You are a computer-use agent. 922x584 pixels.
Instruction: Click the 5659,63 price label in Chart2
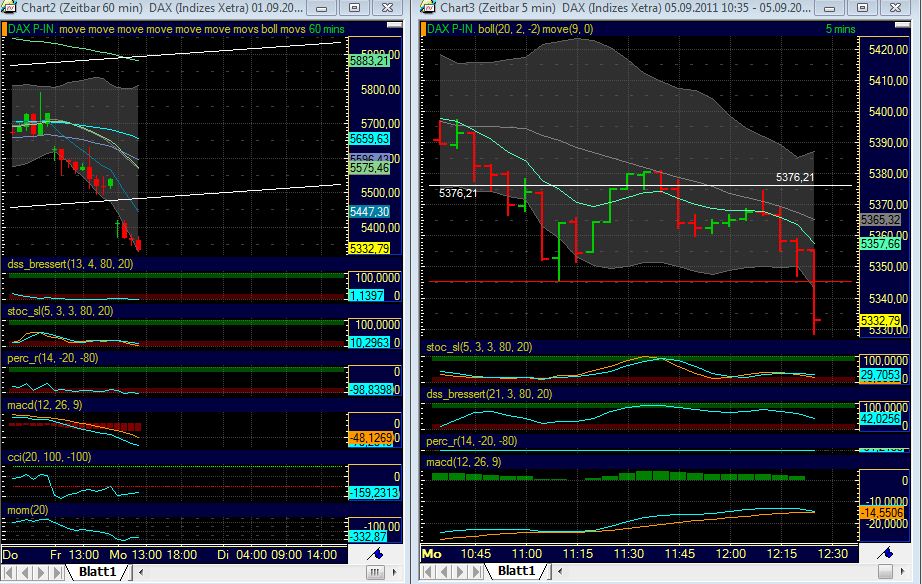pyautogui.click(x=369, y=139)
